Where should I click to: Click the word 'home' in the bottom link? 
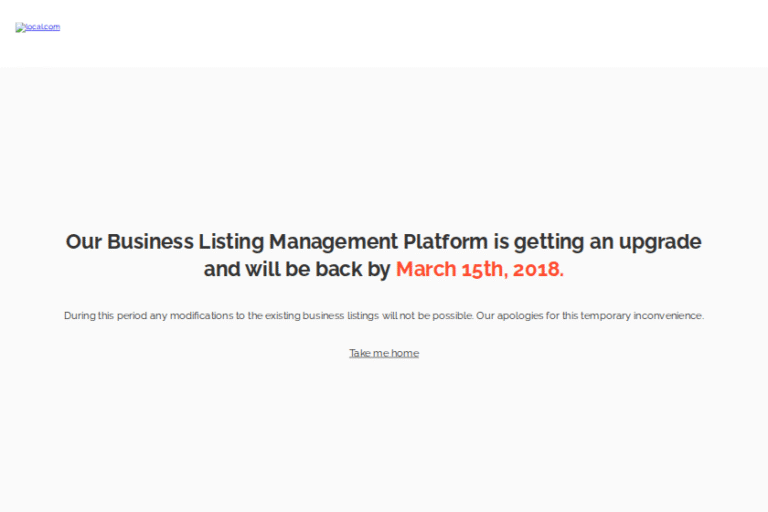[405, 353]
